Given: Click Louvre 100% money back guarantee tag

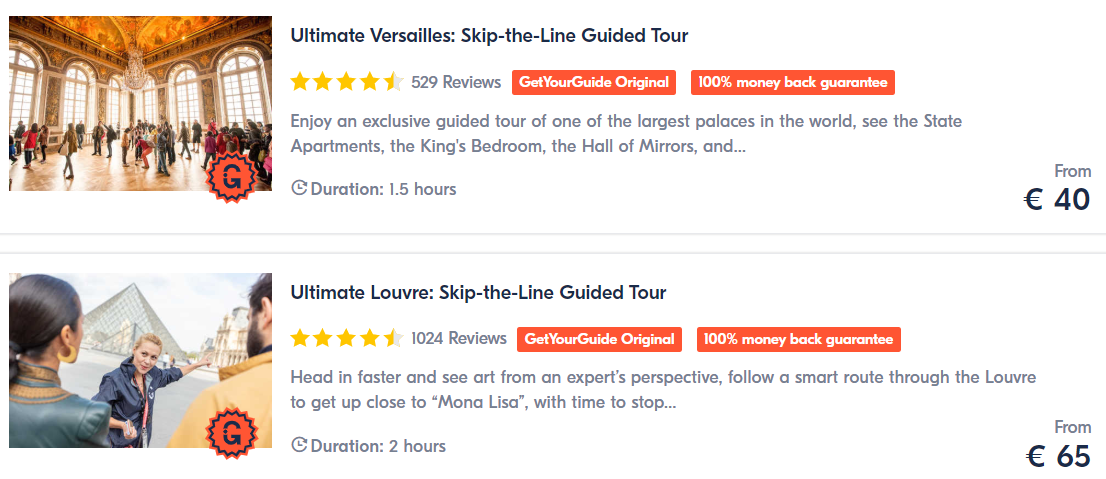Looking at the screenshot, I should 798,339.
